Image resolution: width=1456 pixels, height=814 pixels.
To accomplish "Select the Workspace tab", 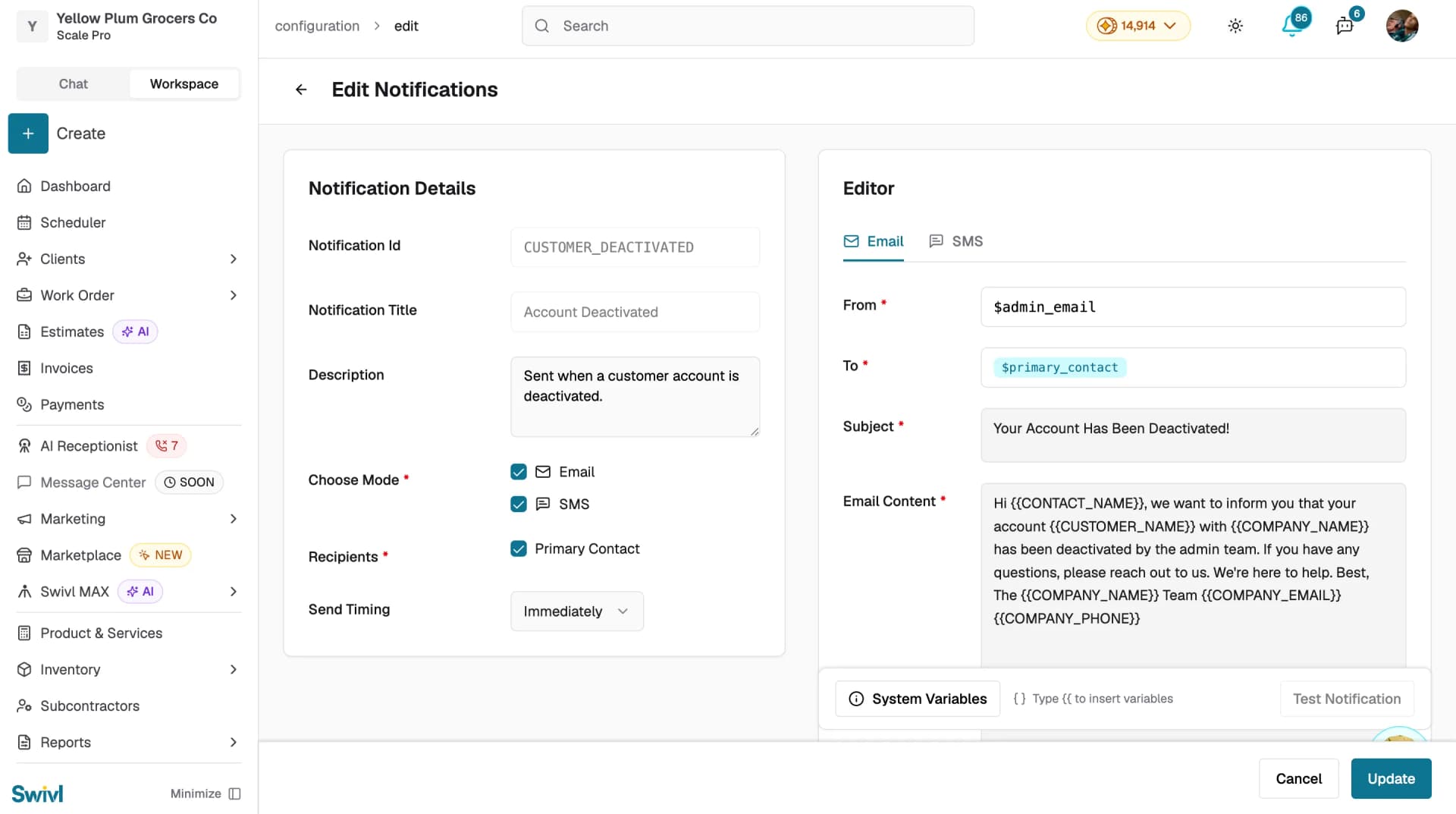I will click(x=184, y=84).
